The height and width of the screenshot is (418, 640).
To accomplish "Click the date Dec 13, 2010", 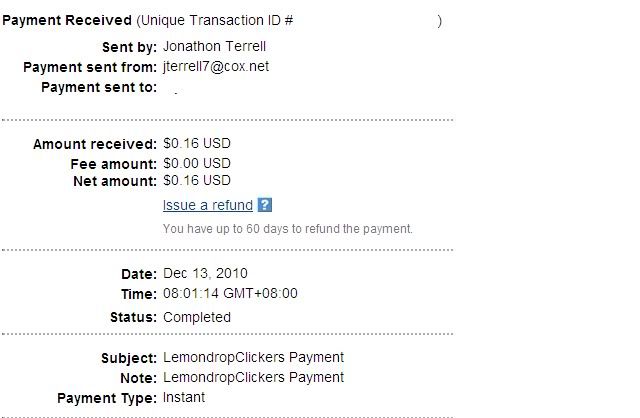I will coord(205,273).
